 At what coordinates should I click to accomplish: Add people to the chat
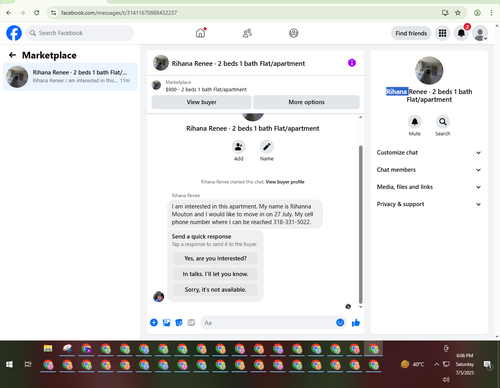(x=238, y=147)
